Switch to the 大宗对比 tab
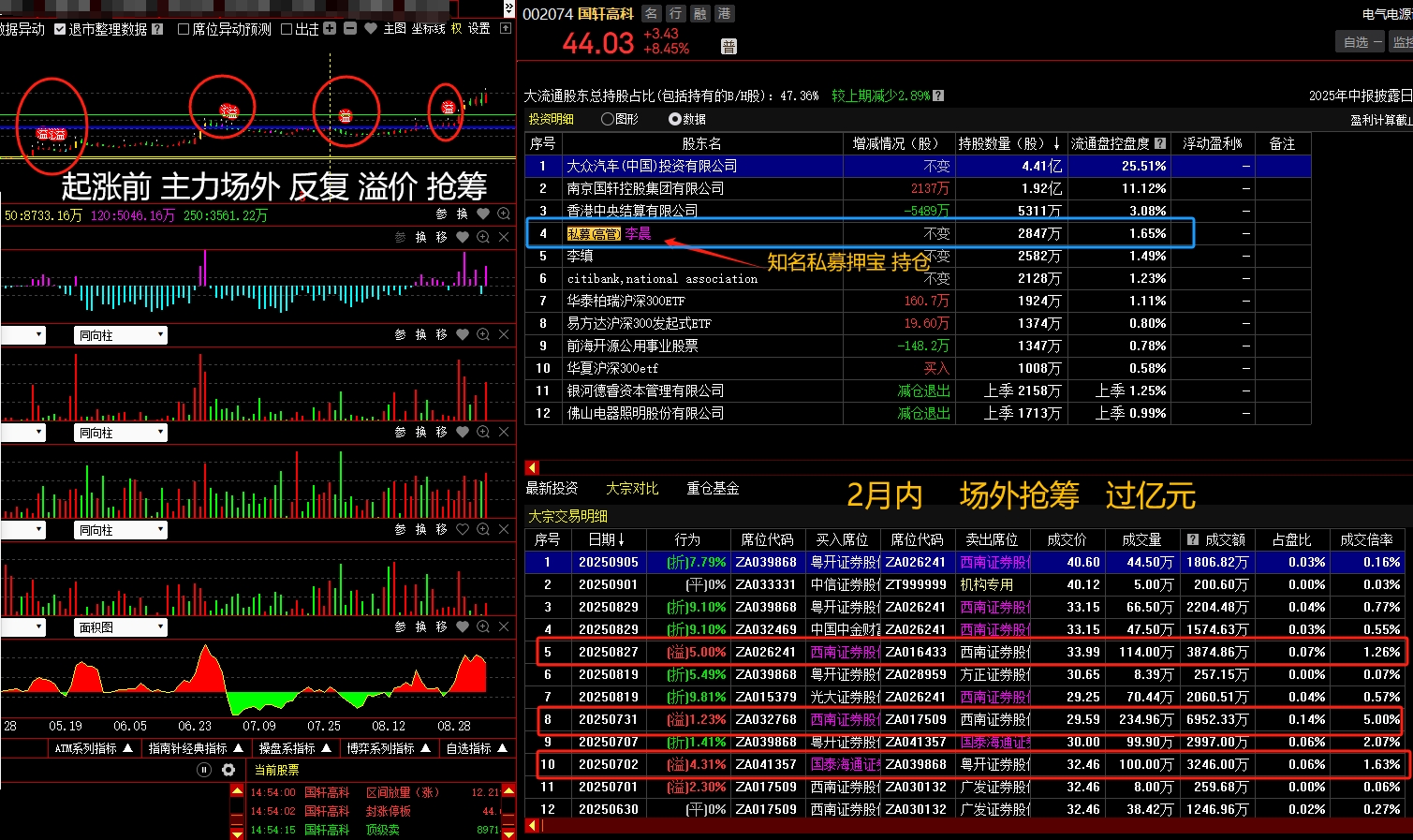The height and width of the screenshot is (840, 1413). (632, 488)
